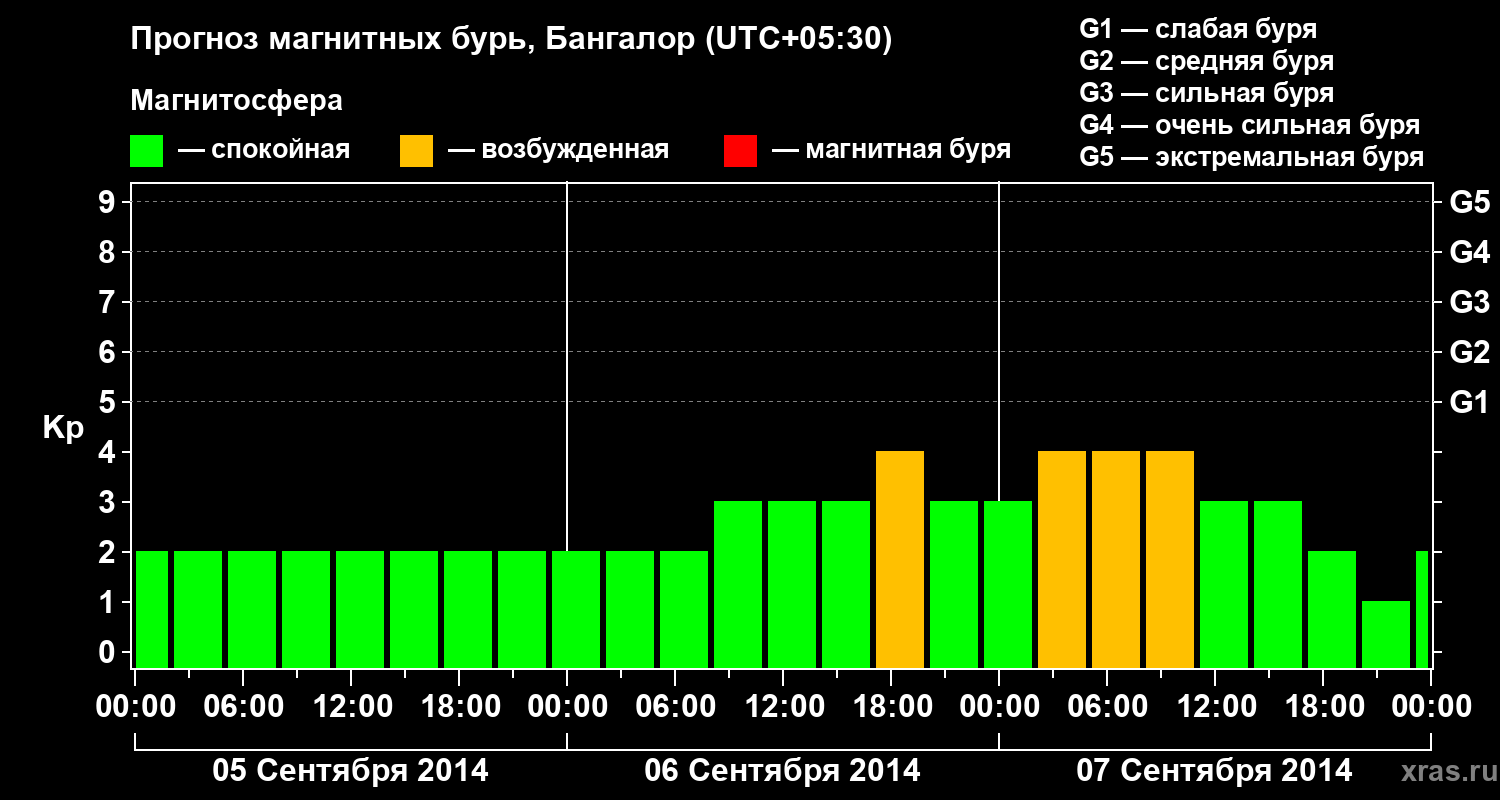
Task: Click the G1 — слабая буря legend line
Action: [x=1198, y=29]
